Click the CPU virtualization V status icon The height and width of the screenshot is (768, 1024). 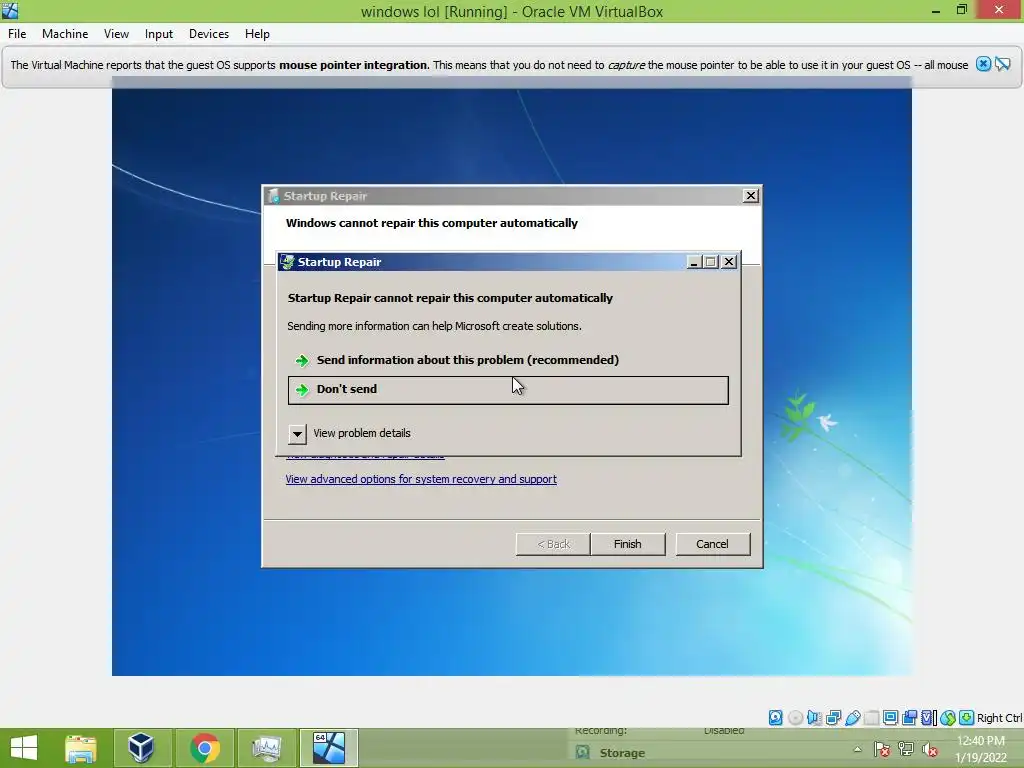(929, 718)
